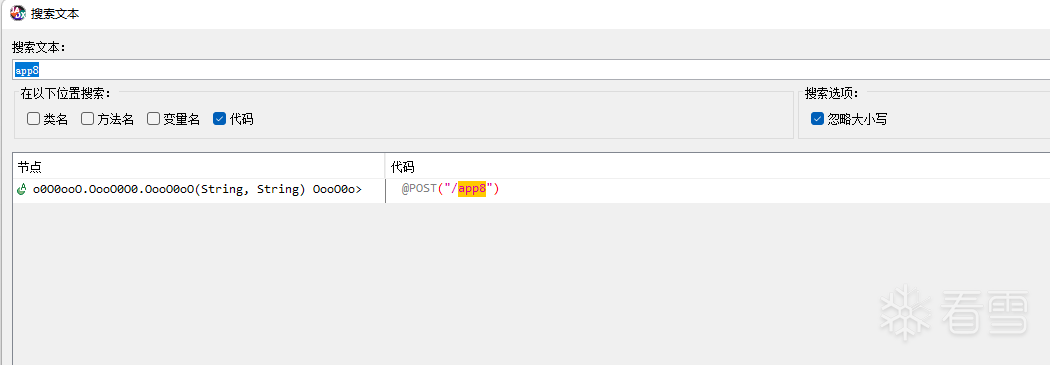Disable the 忽略大小写 ignore-case option
This screenshot has height=365, width=1050.
[x=817, y=119]
